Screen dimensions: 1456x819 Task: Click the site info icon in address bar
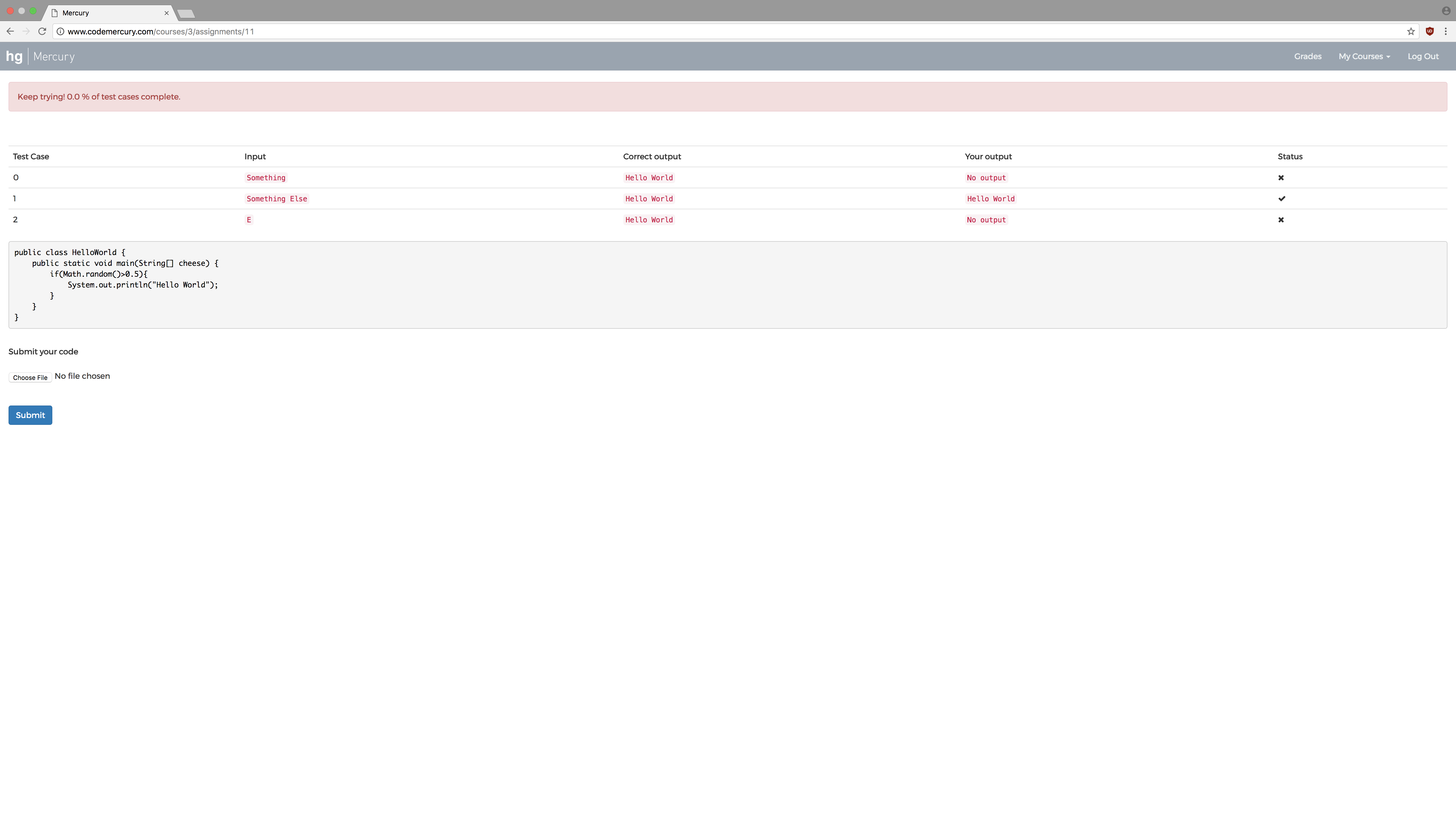coord(61,32)
